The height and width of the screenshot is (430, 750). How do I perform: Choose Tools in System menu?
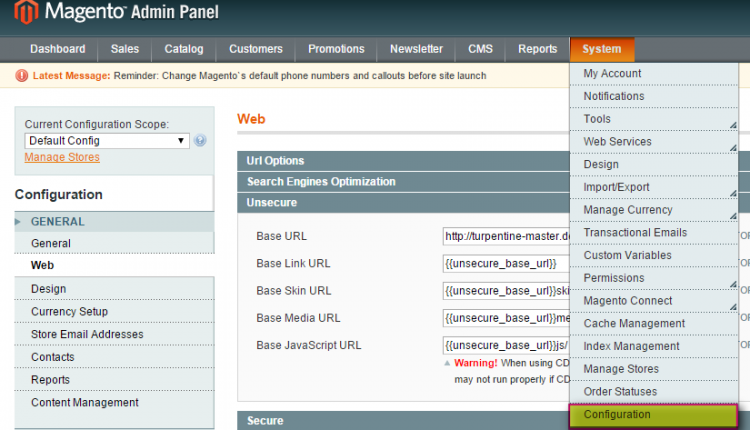[654, 119]
